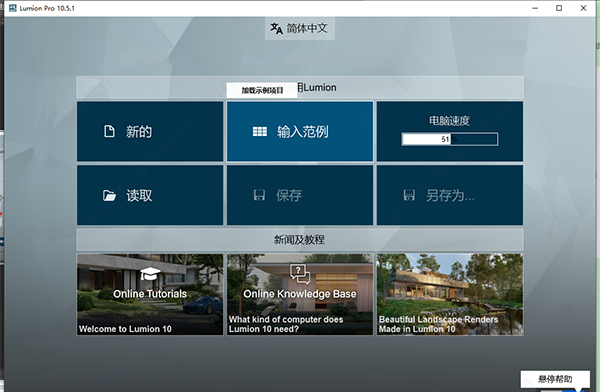Click the graduation cap tutorials icon

coord(150,274)
